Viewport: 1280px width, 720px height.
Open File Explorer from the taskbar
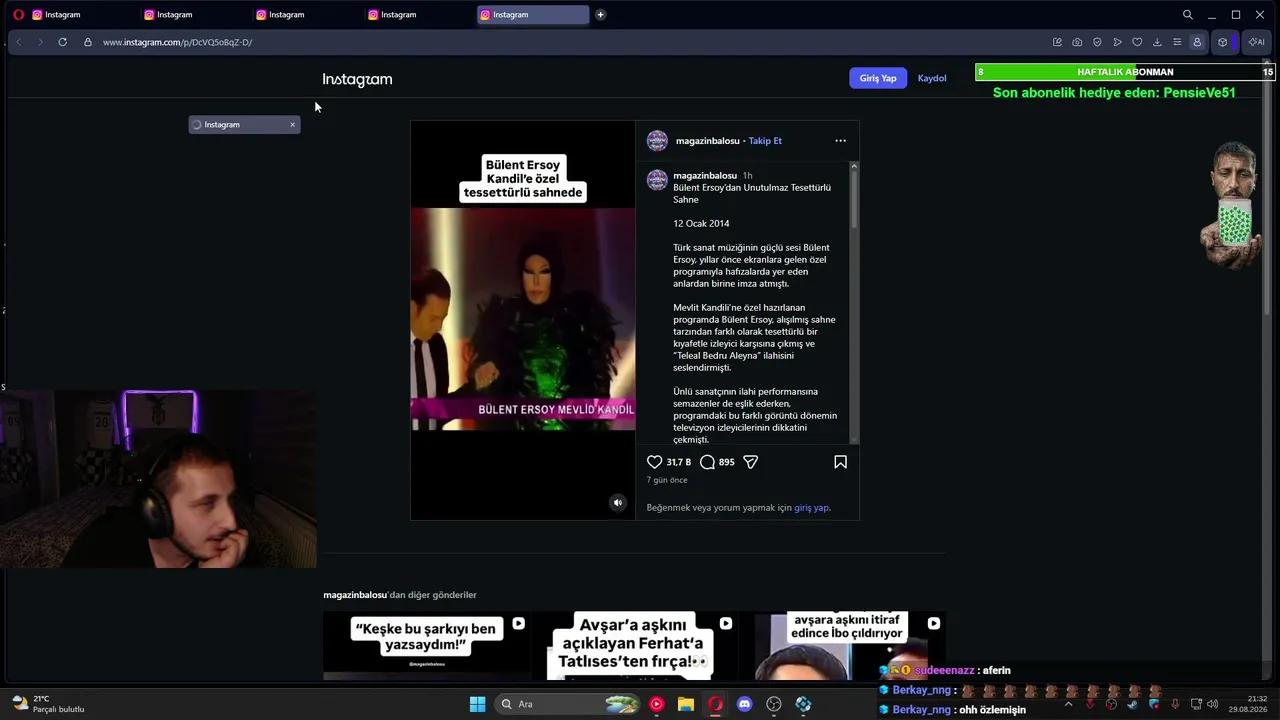[686, 704]
